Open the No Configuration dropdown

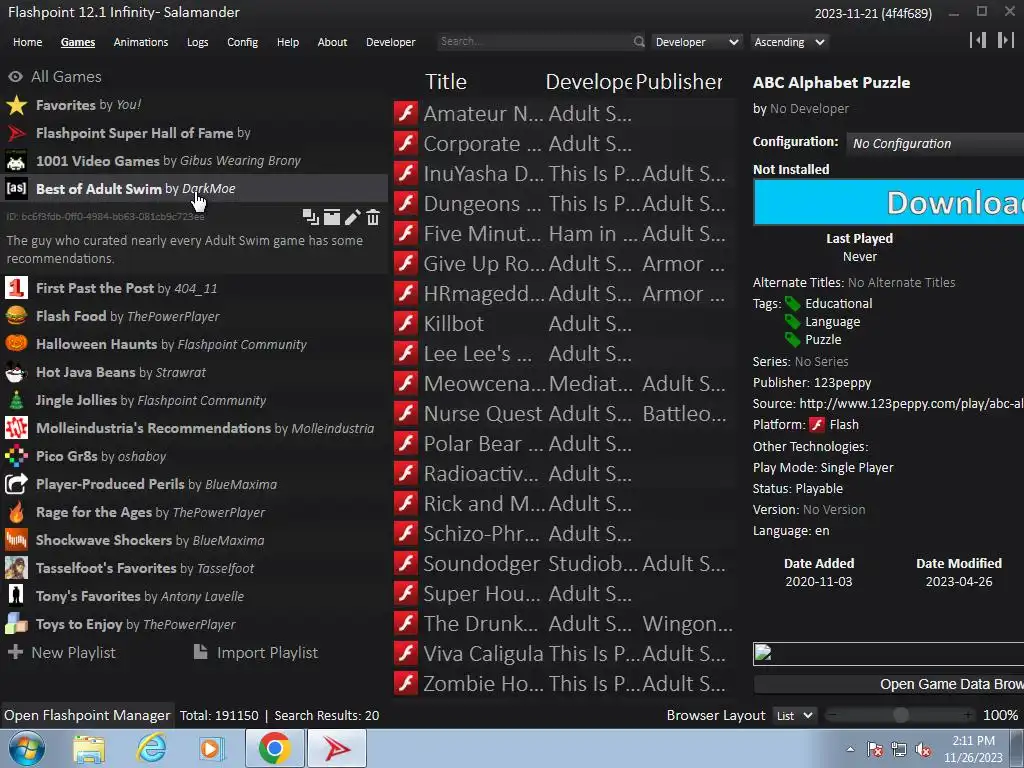tap(935, 144)
